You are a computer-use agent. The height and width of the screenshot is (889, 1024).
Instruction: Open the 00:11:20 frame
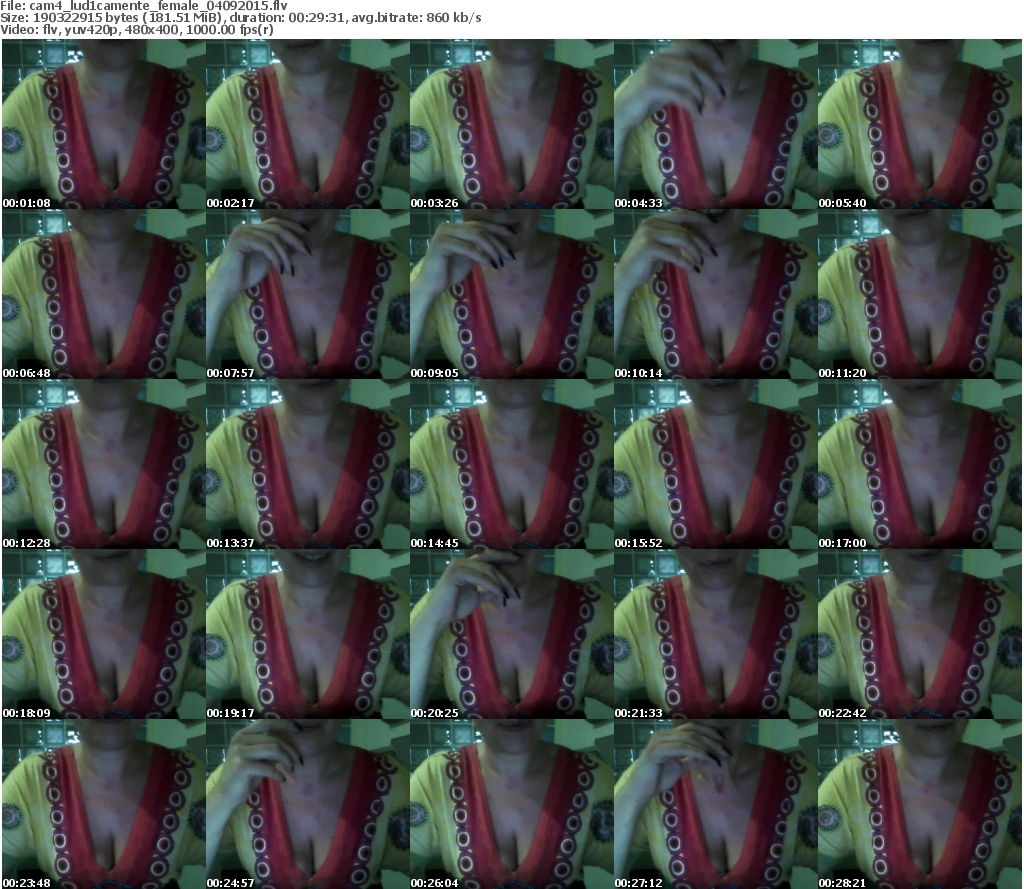point(920,294)
